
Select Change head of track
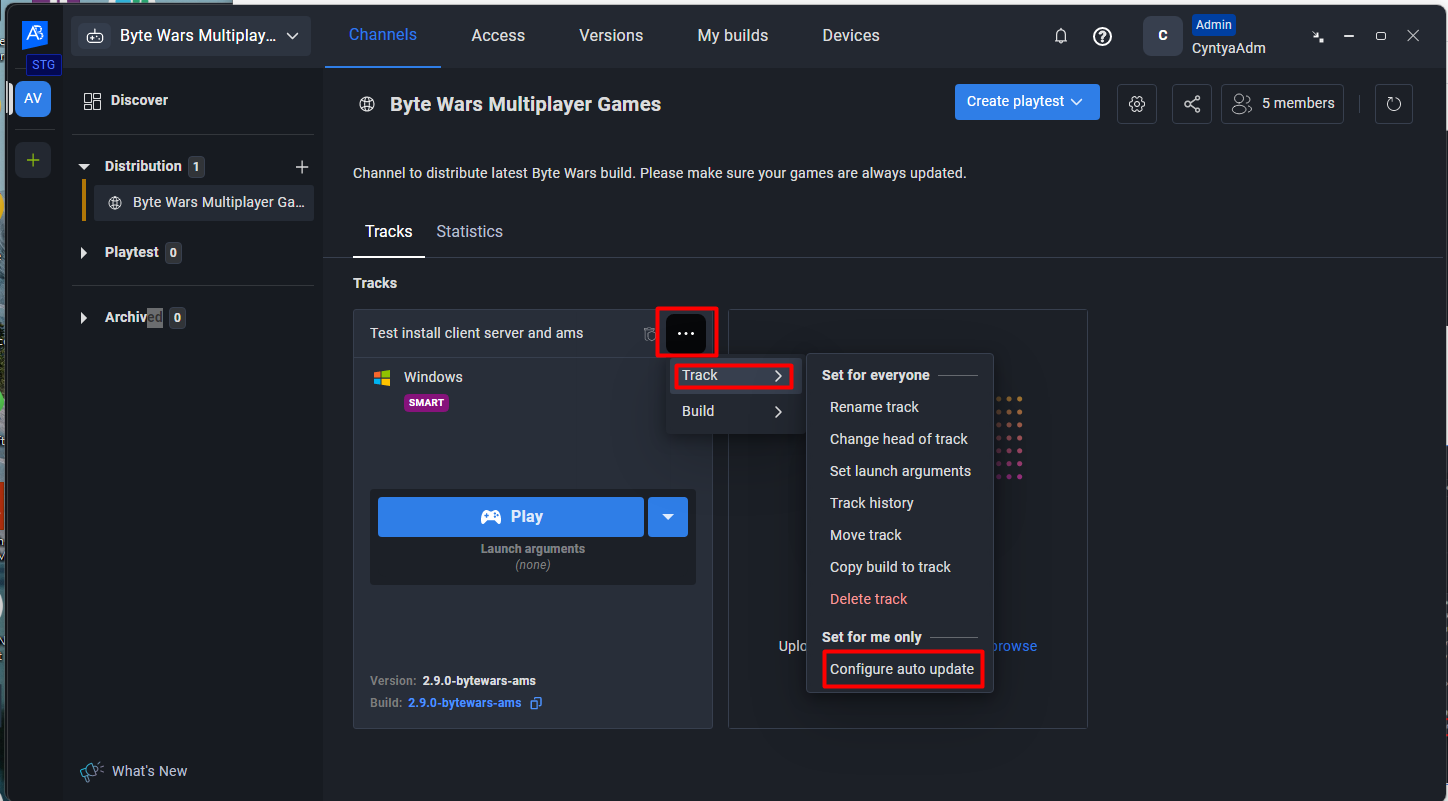pyautogui.click(x=899, y=439)
